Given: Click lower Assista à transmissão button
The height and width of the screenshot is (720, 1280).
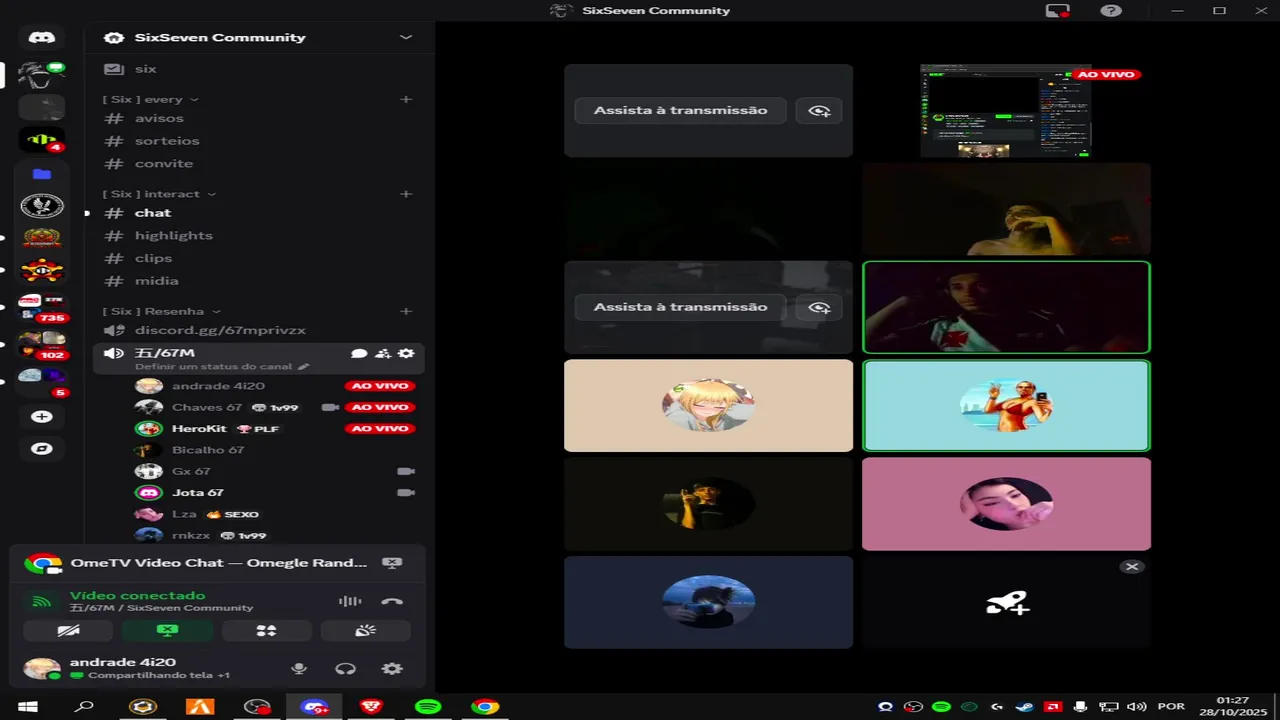Looking at the screenshot, I should pos(680,307).
